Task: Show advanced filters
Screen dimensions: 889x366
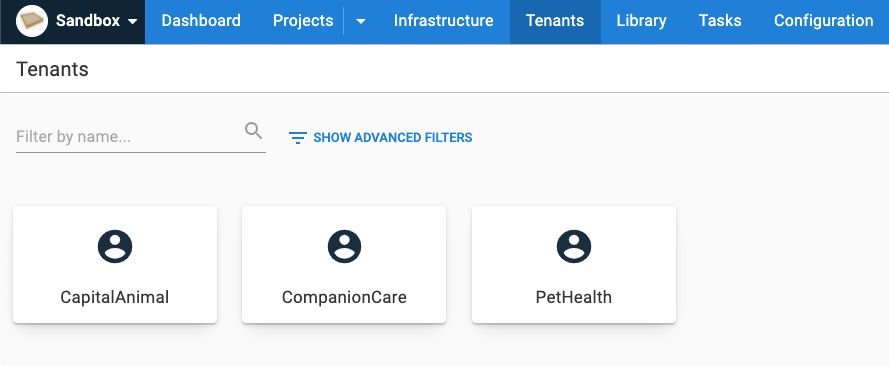Action: pyautogui.click(x=380, y=138)
